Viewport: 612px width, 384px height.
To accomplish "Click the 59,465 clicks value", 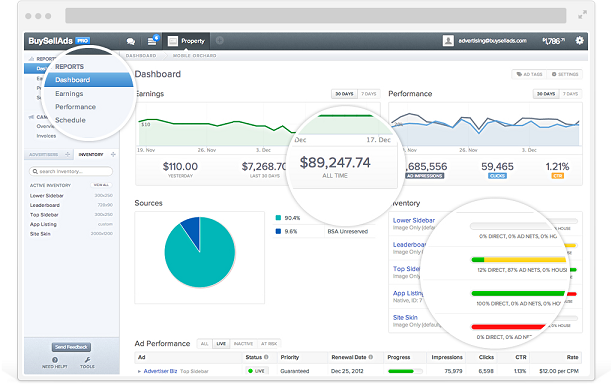I will (497, 167).
